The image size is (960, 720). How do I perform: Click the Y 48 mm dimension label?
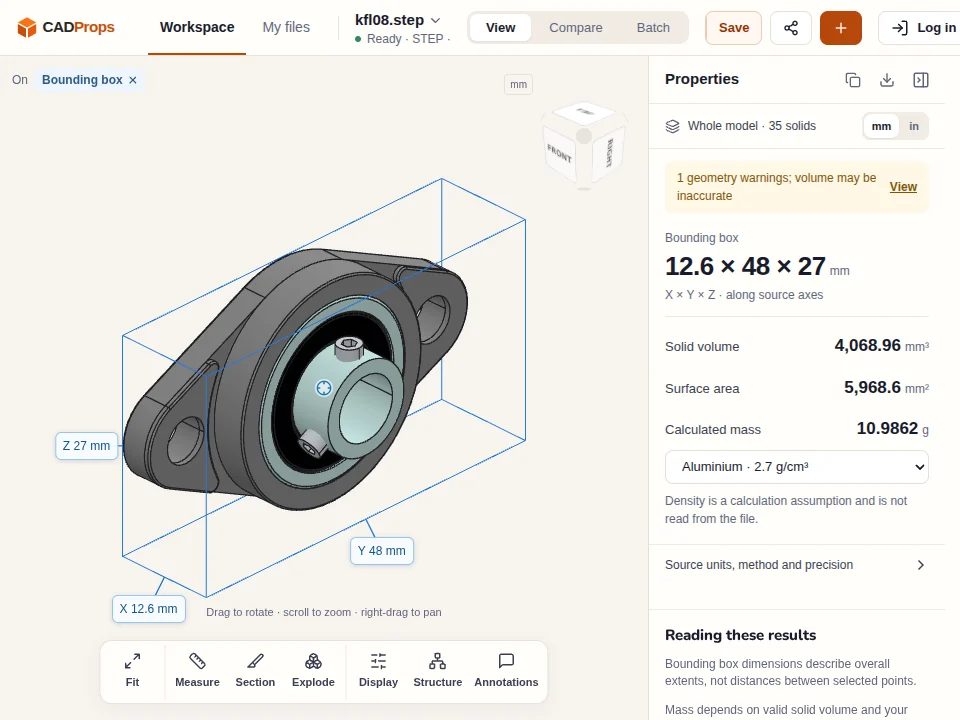pyautogui.click(x=381, y=550)
